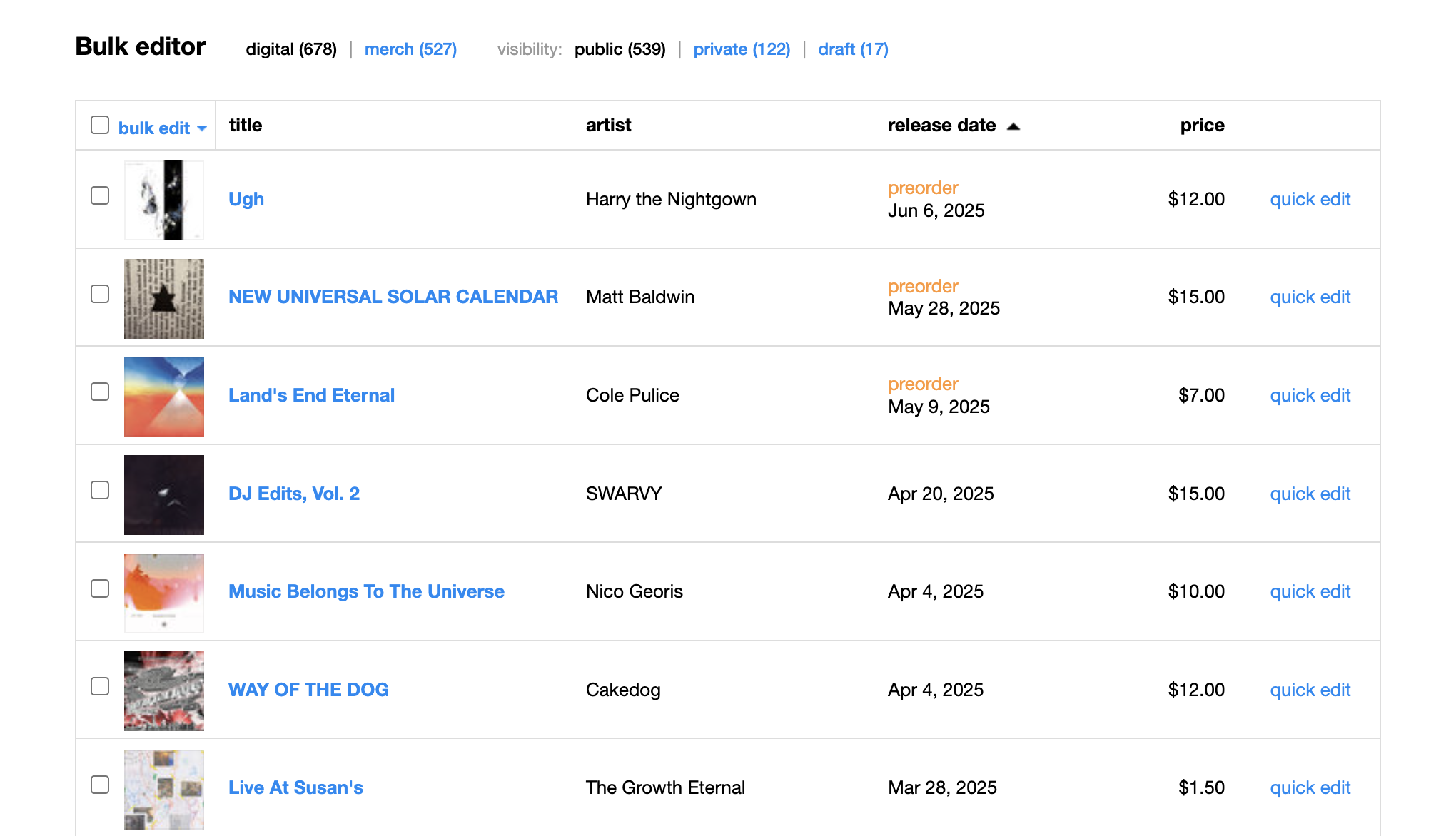Click the $7.00 price cell

[x=1201, y=395]
